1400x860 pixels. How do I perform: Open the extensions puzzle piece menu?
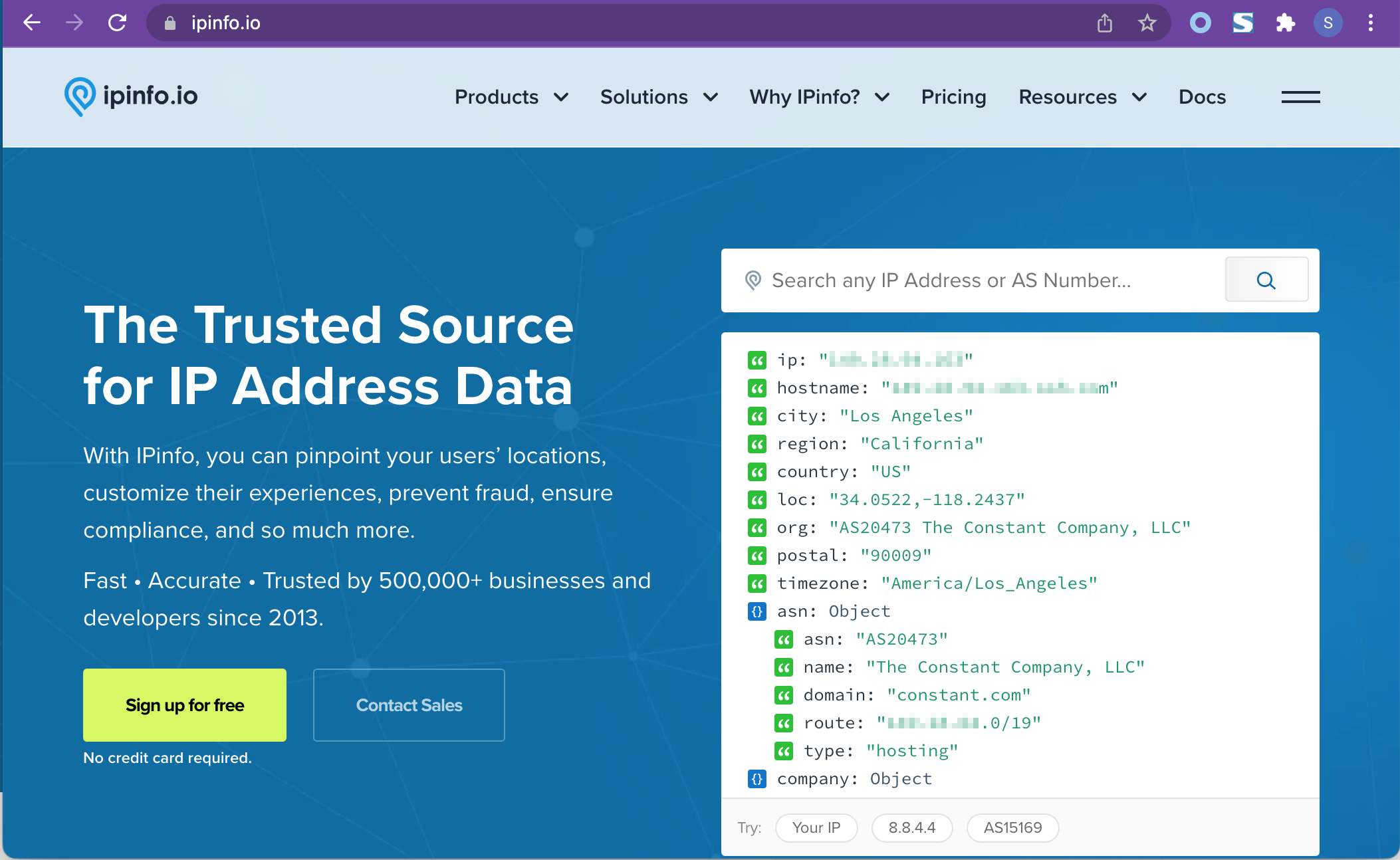[x=1286, y=23]
